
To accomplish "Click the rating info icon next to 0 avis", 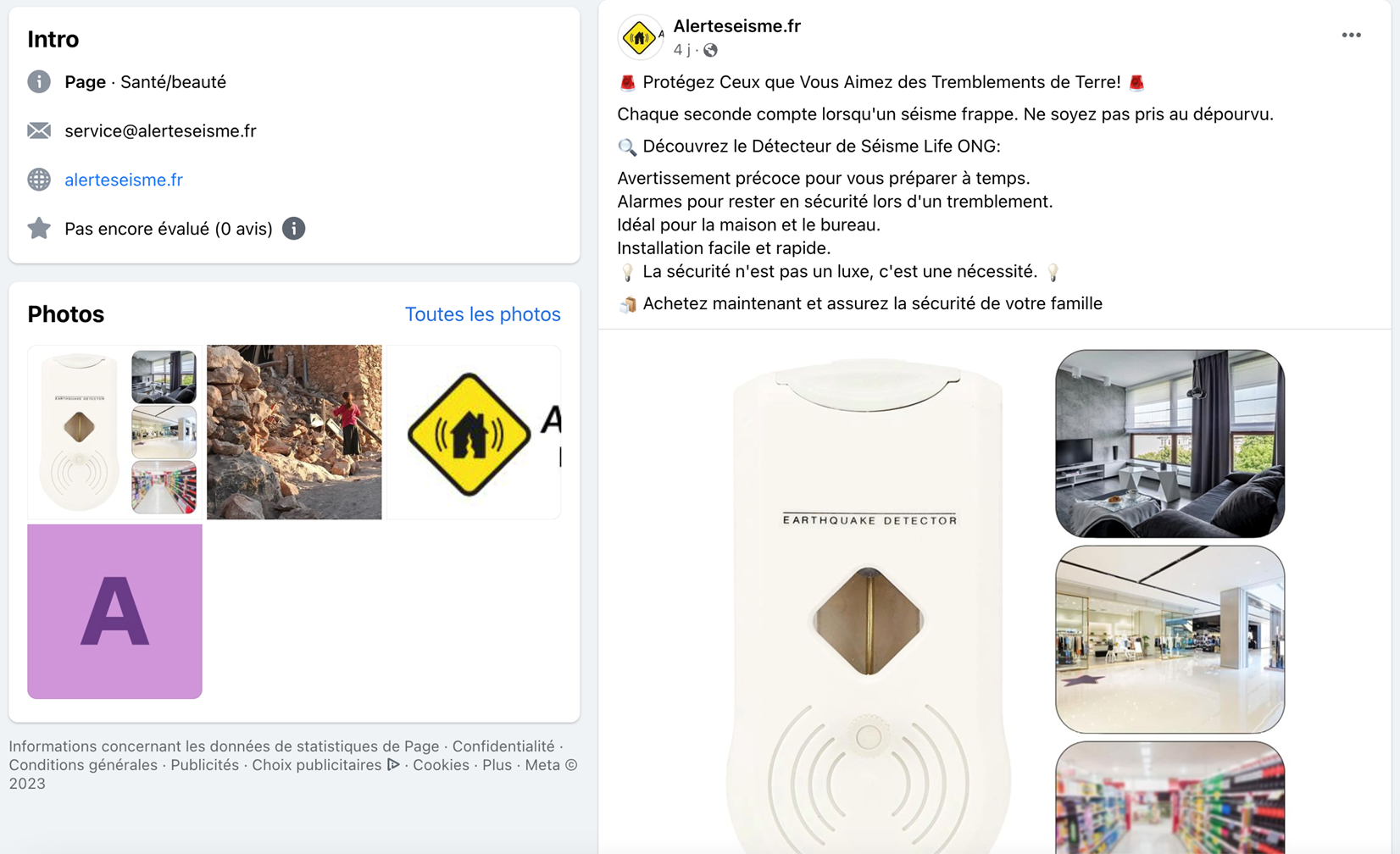I will click(293, 229).
